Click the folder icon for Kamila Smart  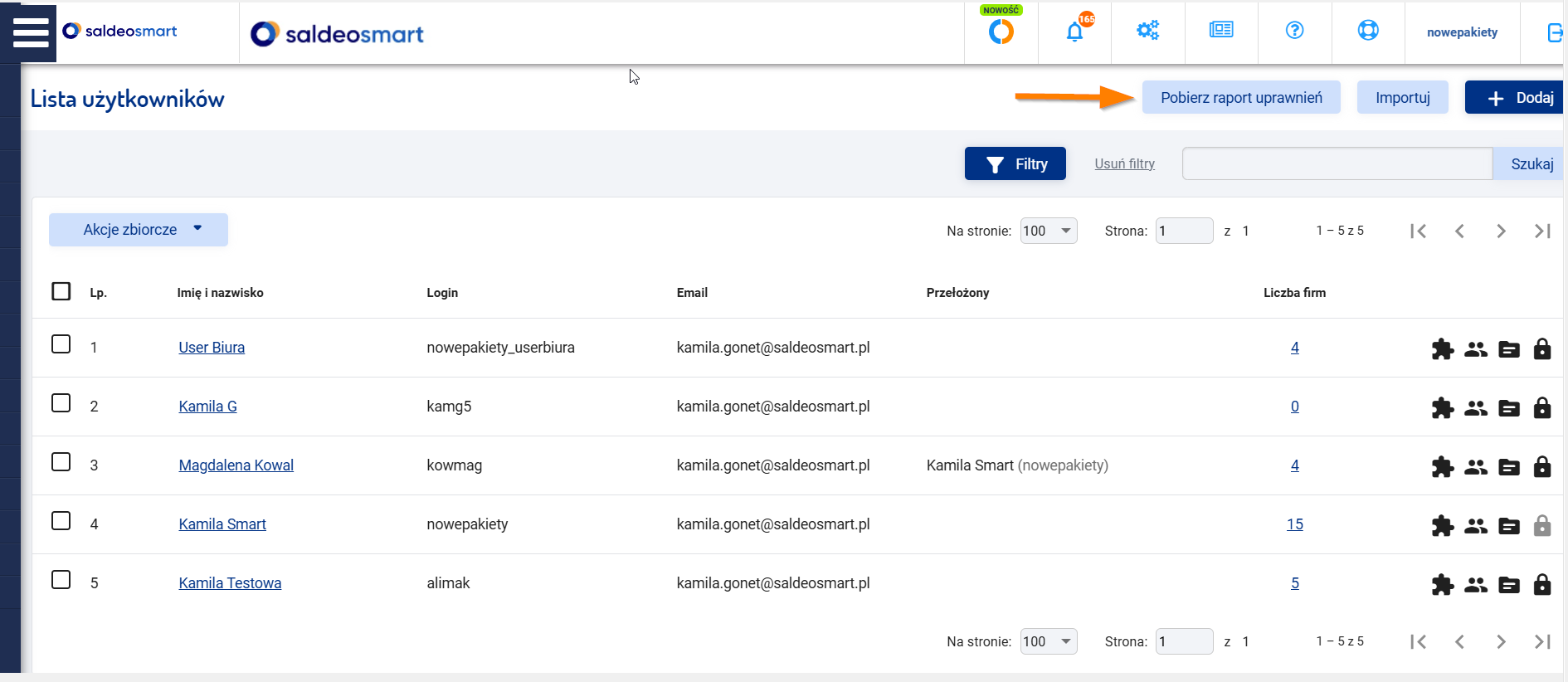(1509, 526)
